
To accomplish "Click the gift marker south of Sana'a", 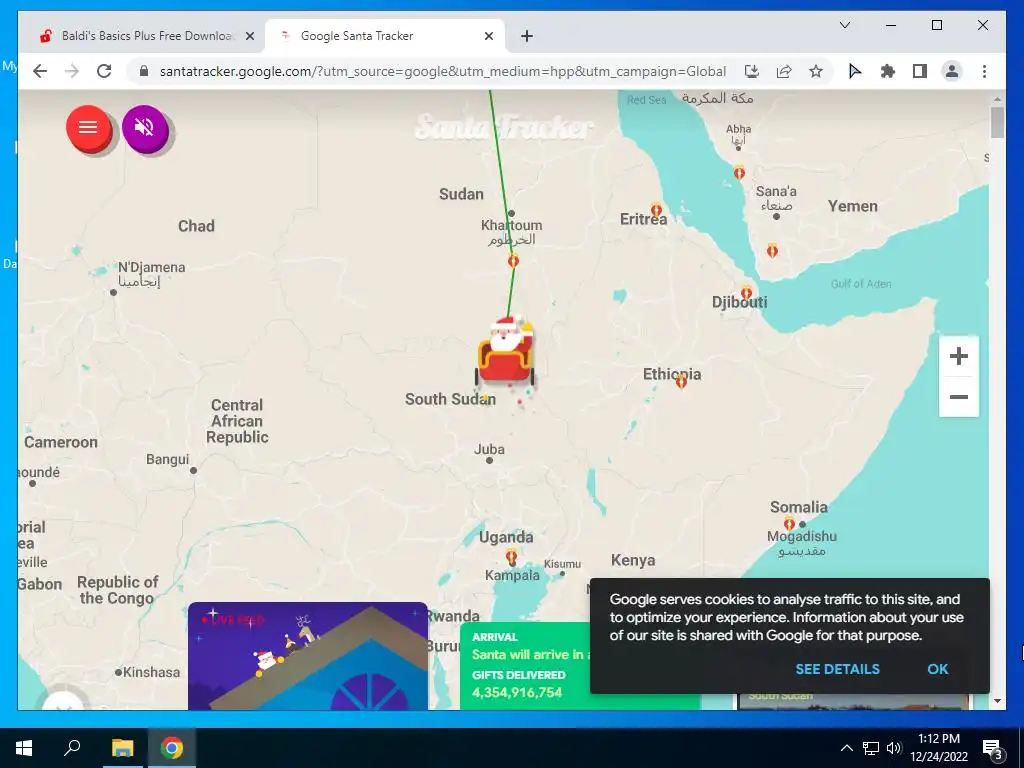I will 772,250.
